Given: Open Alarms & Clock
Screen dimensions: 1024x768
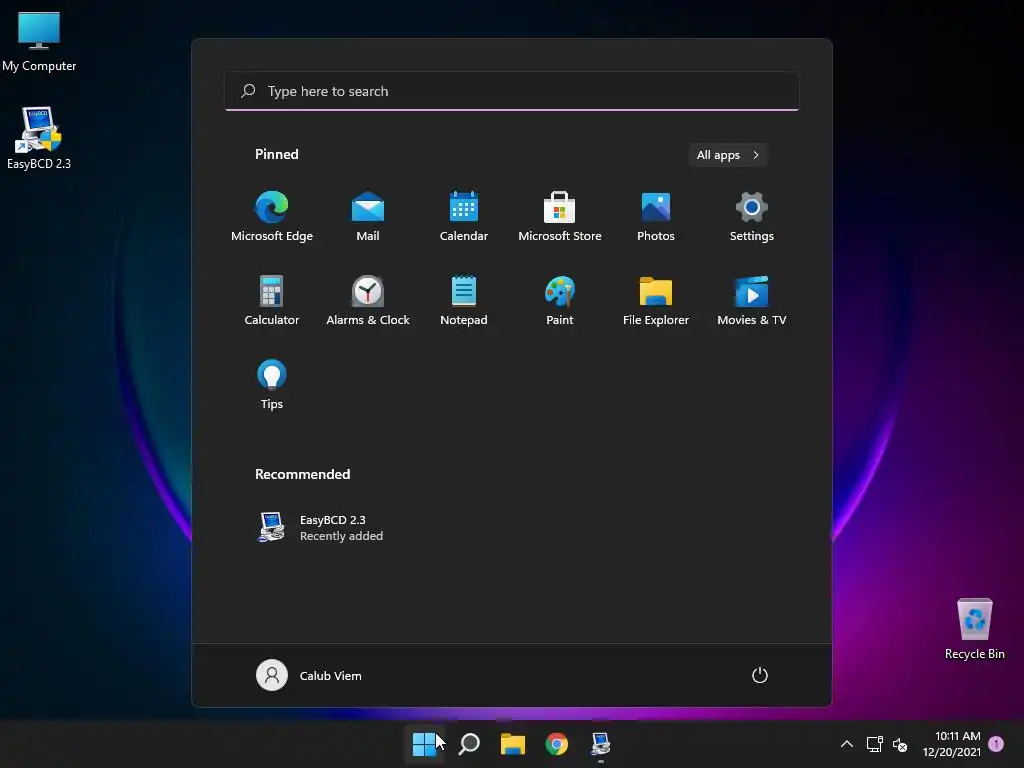Looking at the screenshot, I should [x=368, y=300].
